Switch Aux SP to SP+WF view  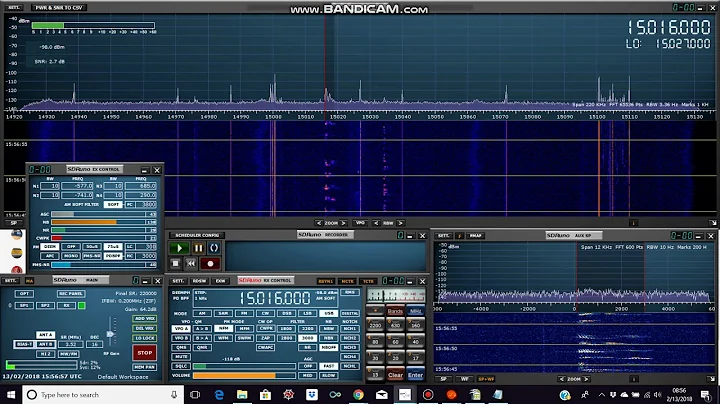click(486, 379)
